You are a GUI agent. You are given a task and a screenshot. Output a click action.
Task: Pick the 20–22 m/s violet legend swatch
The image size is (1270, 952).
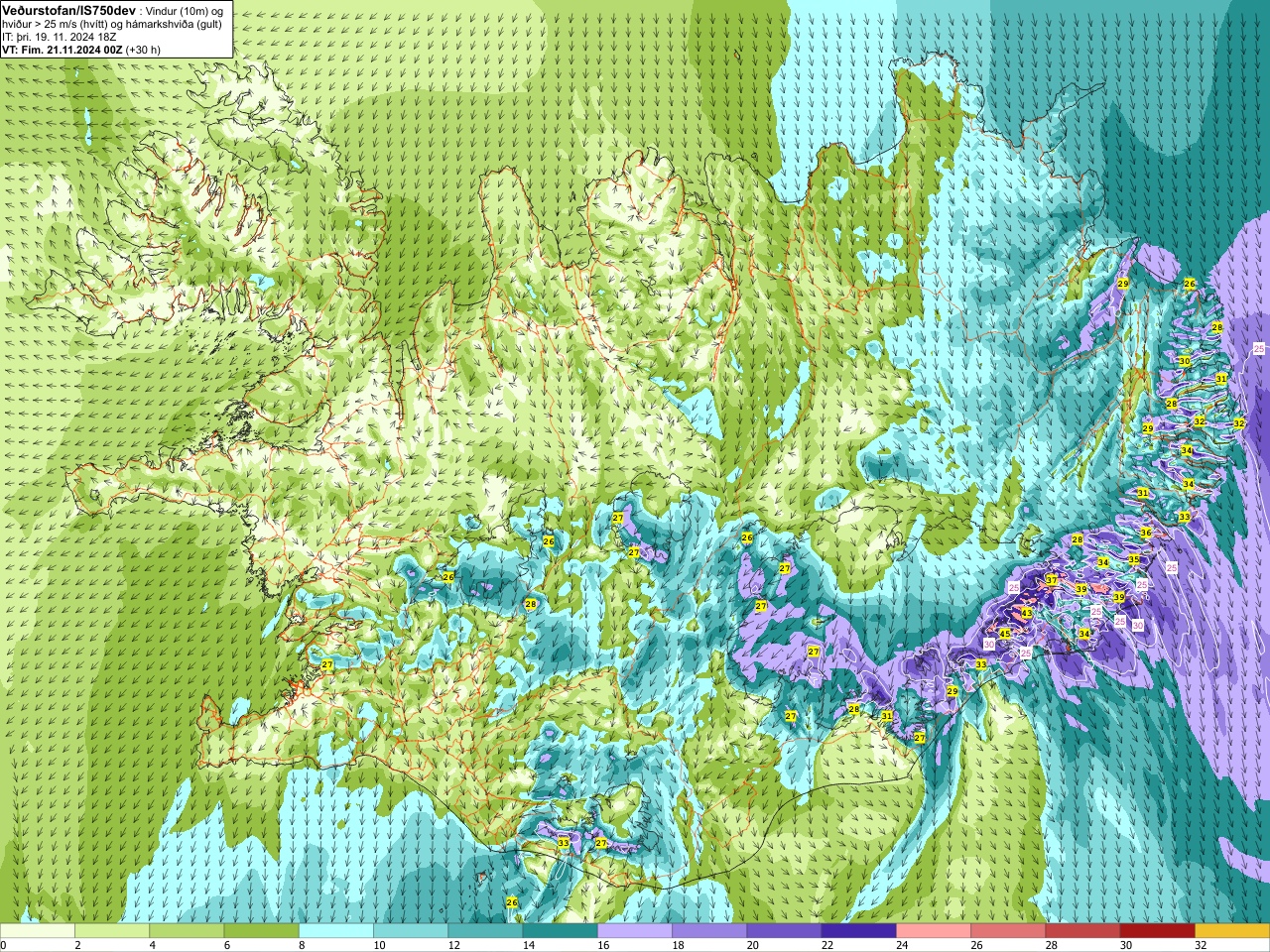785,931
